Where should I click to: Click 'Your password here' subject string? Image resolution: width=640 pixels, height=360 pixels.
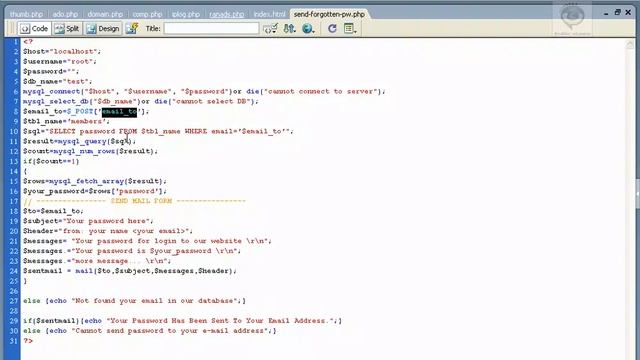107,221
